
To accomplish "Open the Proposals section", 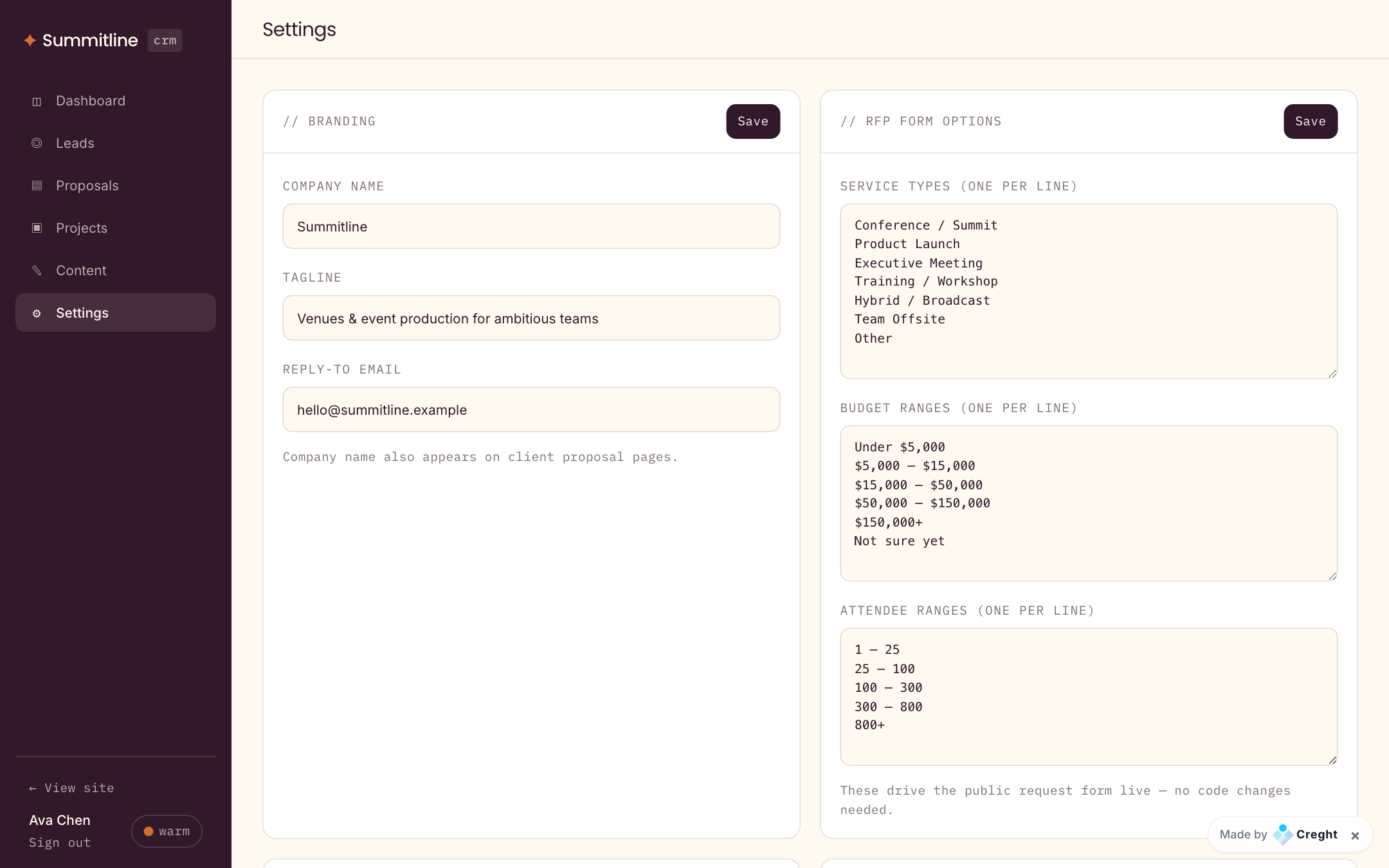I will (x=116, y=186).
